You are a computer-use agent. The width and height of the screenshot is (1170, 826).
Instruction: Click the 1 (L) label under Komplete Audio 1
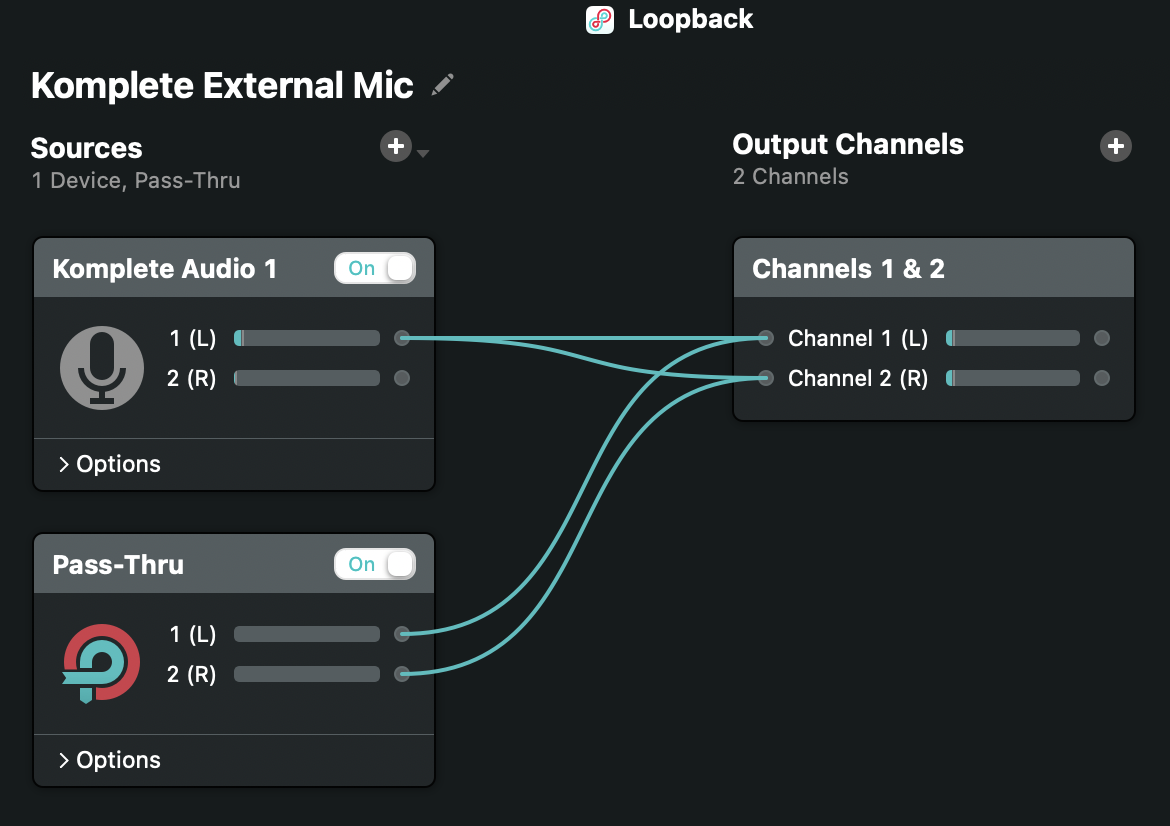[193, 339]
